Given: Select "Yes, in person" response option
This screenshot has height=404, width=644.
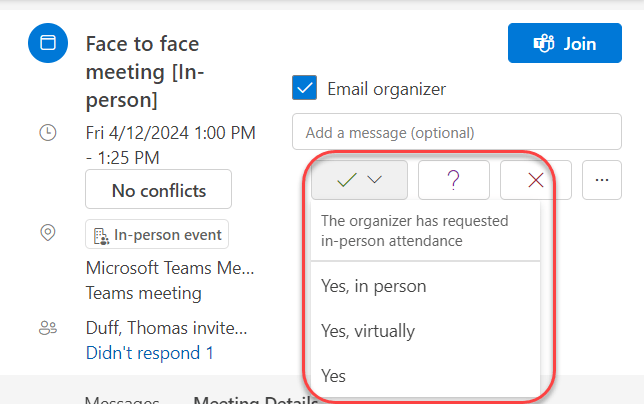Looking at the screenshot, I should 374,286.
